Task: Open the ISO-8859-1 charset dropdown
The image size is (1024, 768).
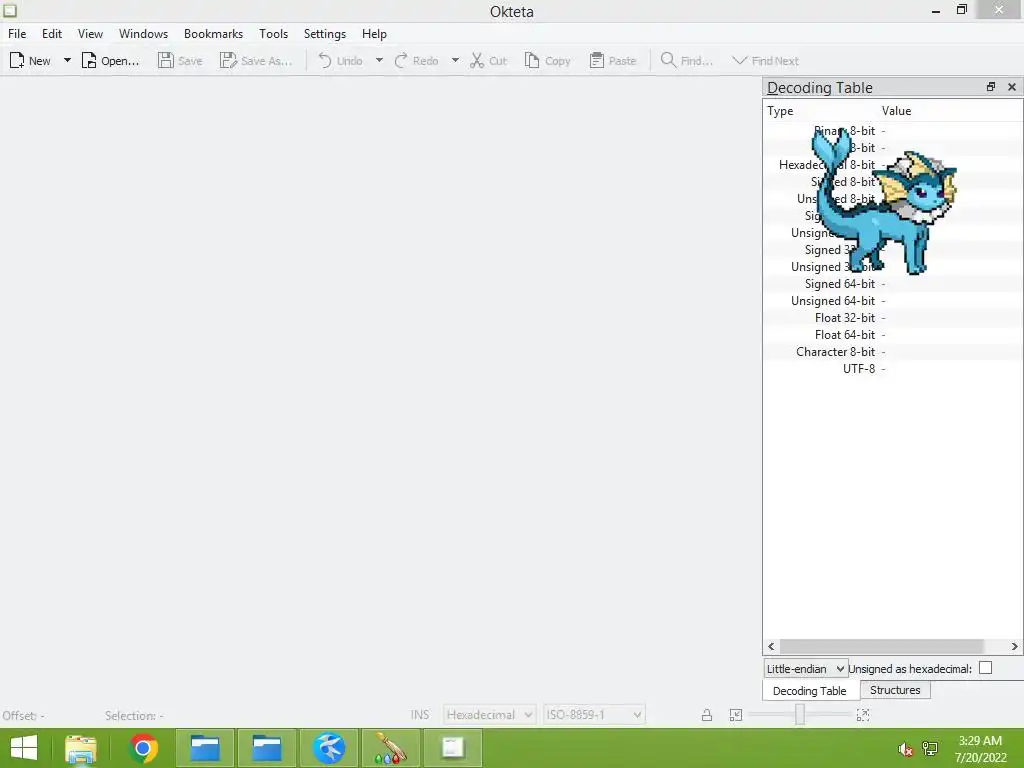Action: pos(594,715)
